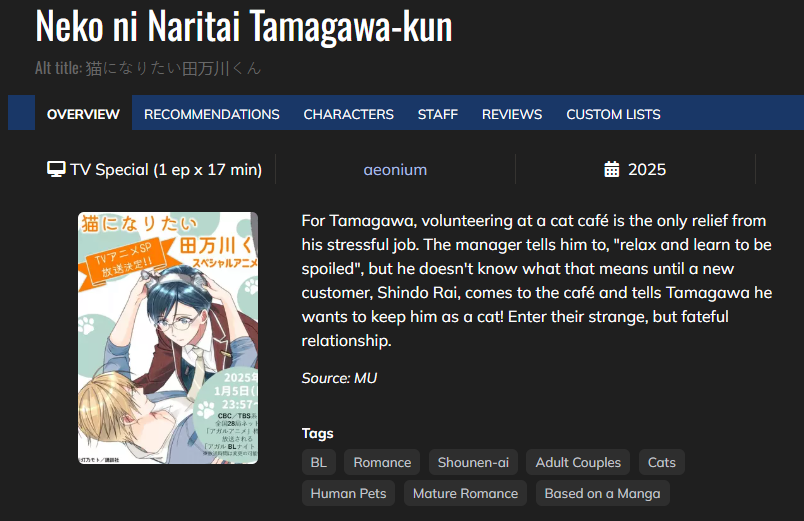Click the anime cover poster thumbnail
This screenshot has height=521, width=804.
pyautogui.click(x=168, y=338)
